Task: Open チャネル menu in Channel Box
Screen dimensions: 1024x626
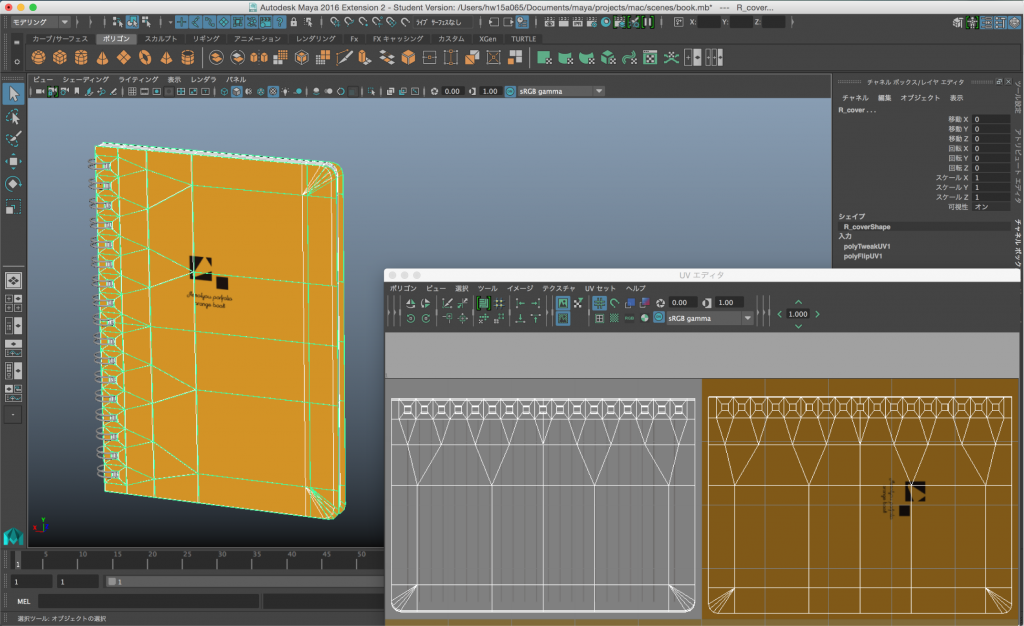Action: pyautogui.click(x=855, y=98)
